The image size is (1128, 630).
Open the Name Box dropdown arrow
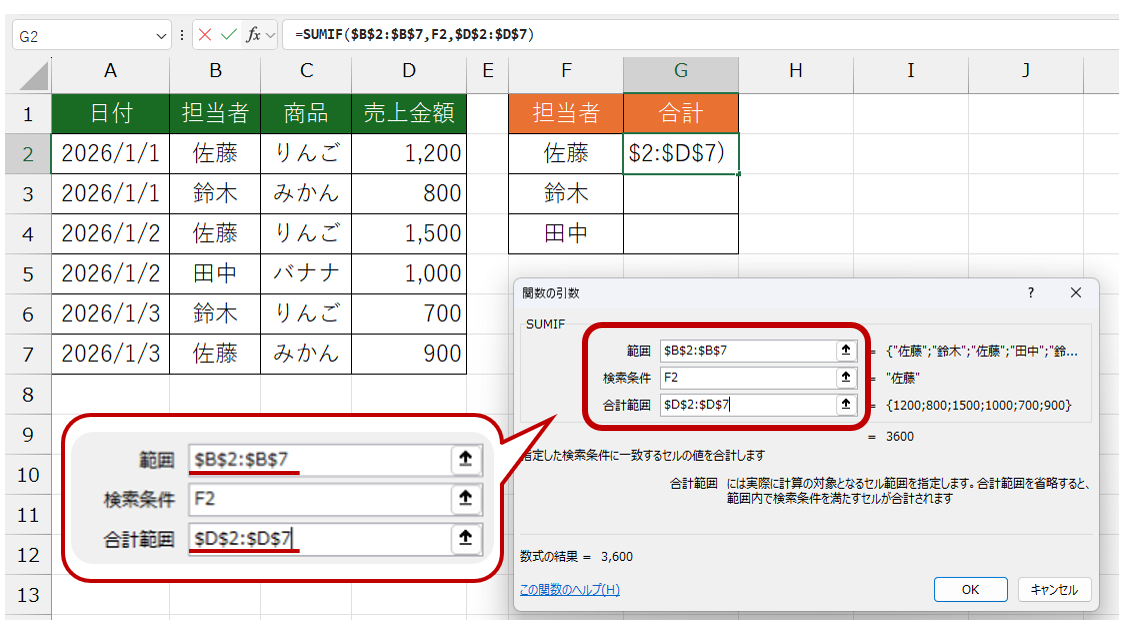pyautogui.click(x=163, y=35)
